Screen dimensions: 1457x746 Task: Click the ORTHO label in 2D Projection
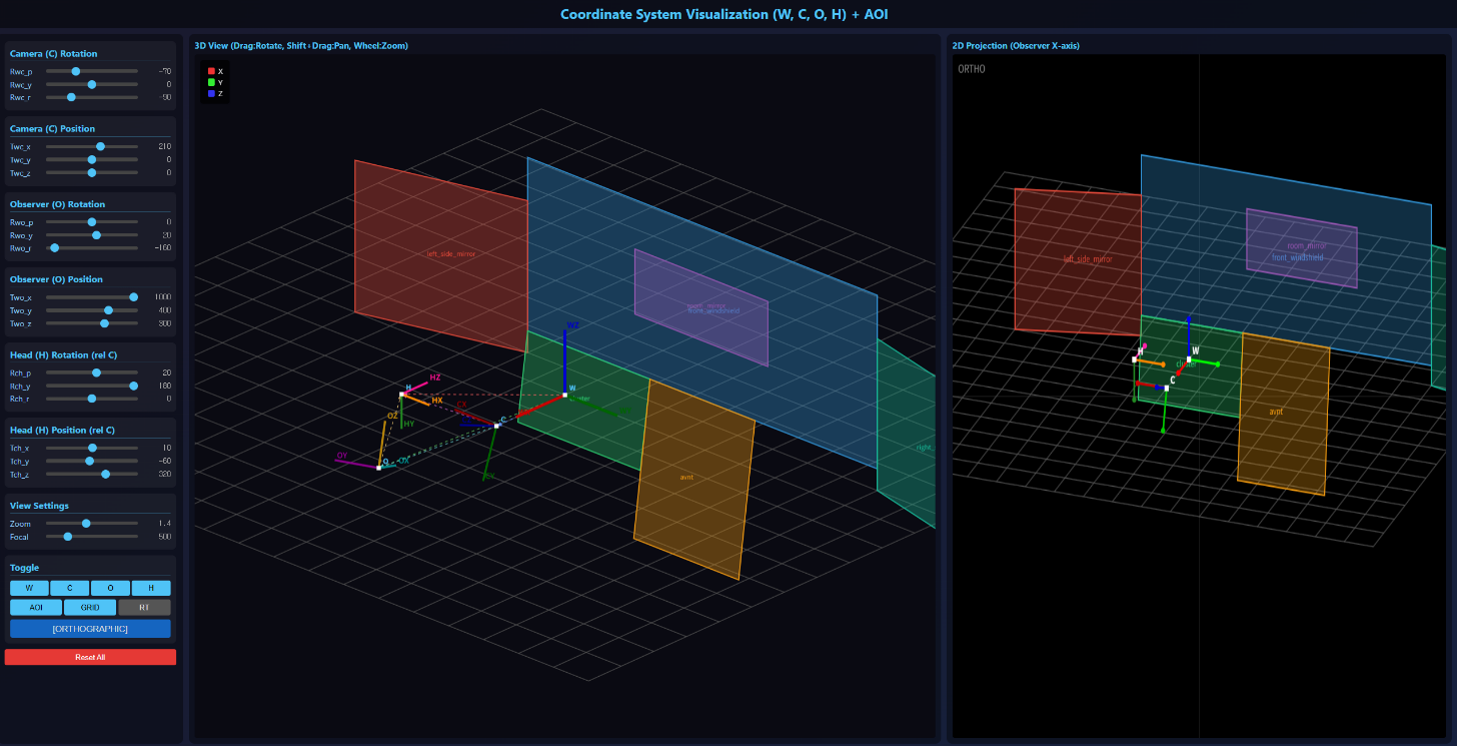(x=971, y=69)
